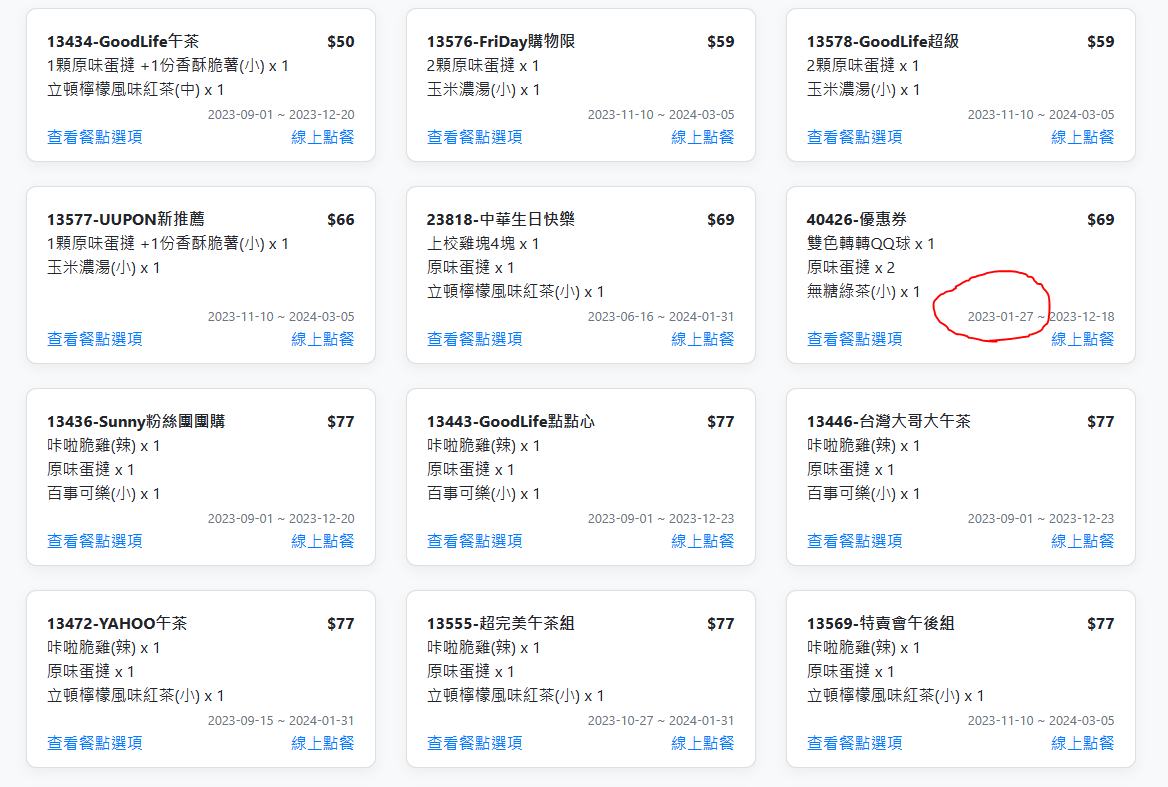Order online for 13443-GoodLife點點心

702,541
